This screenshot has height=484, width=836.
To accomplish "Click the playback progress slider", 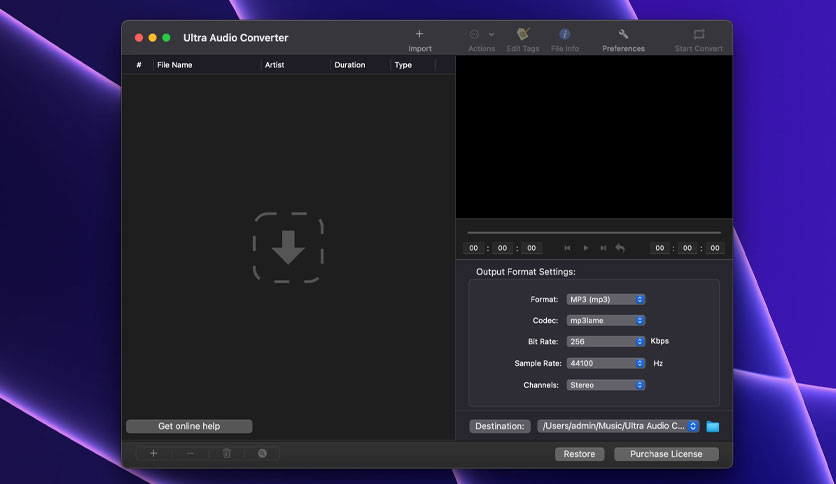I will (x=594, y=232).
